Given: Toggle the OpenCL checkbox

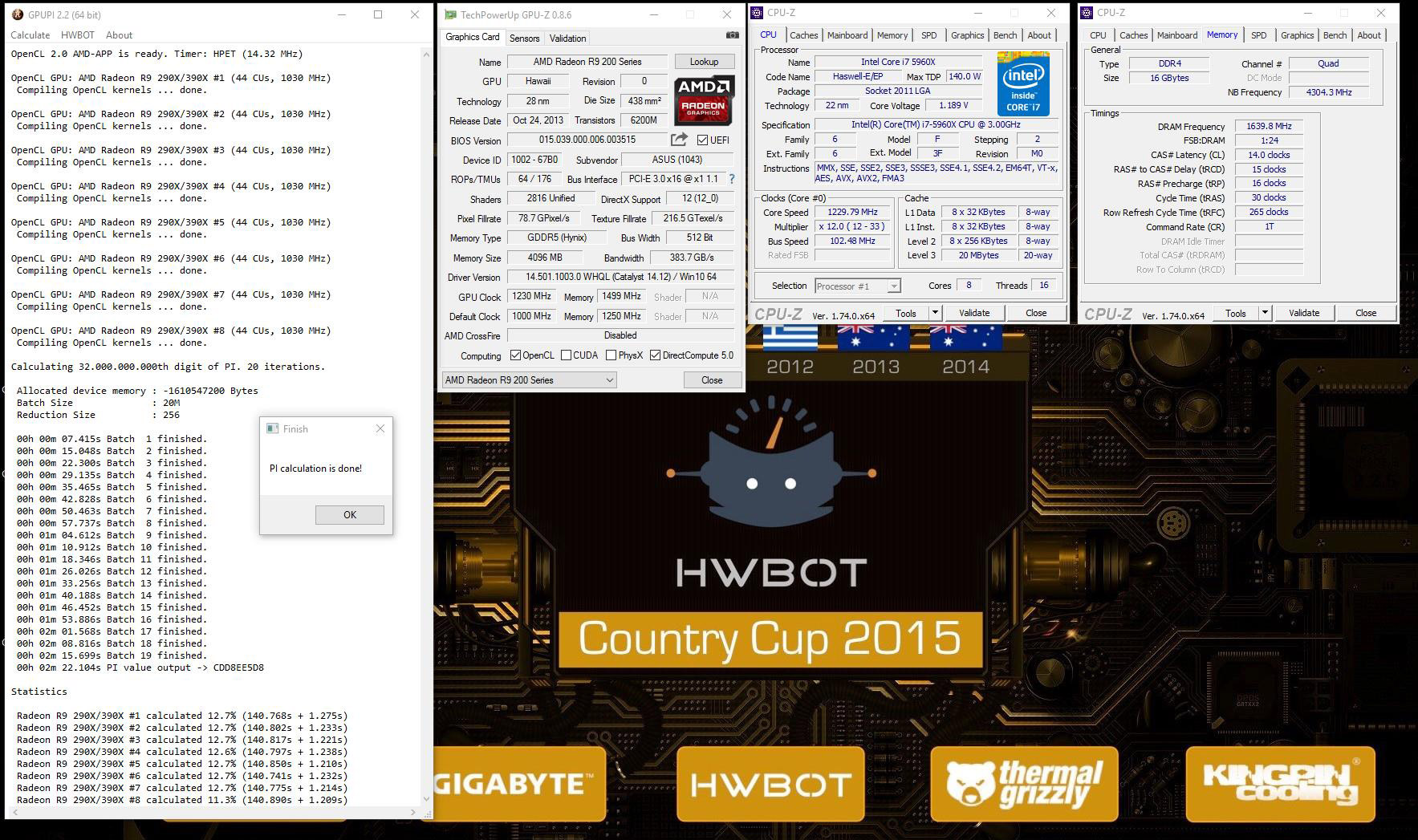Looking at the screenshot, I should [x=516, y=355].
